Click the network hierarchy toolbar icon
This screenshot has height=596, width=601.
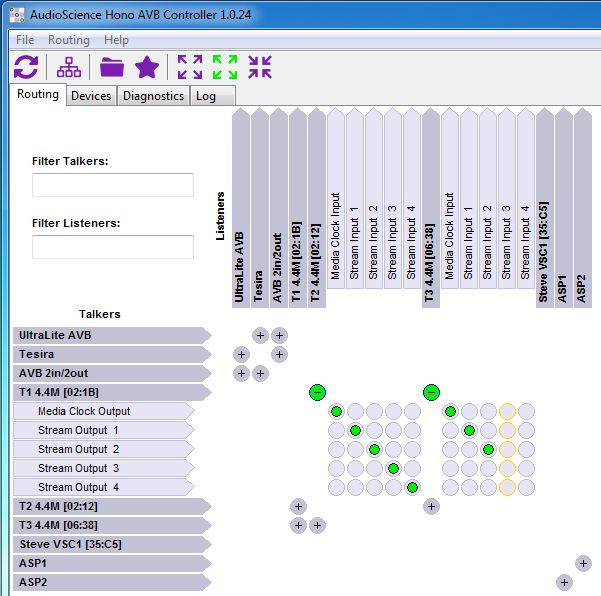(x=69, y=67)
